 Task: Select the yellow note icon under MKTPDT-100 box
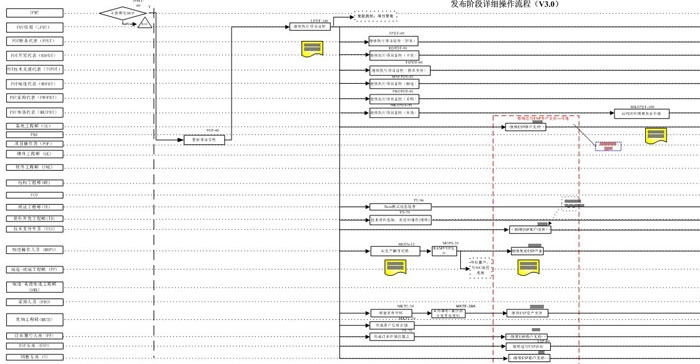click(x=656, y=136)
